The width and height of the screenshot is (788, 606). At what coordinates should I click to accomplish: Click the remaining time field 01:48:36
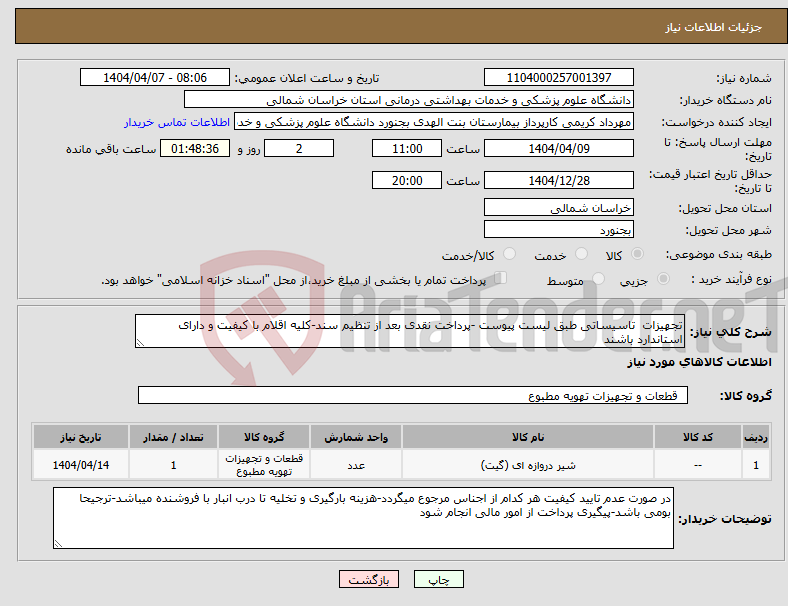[195, 149]
